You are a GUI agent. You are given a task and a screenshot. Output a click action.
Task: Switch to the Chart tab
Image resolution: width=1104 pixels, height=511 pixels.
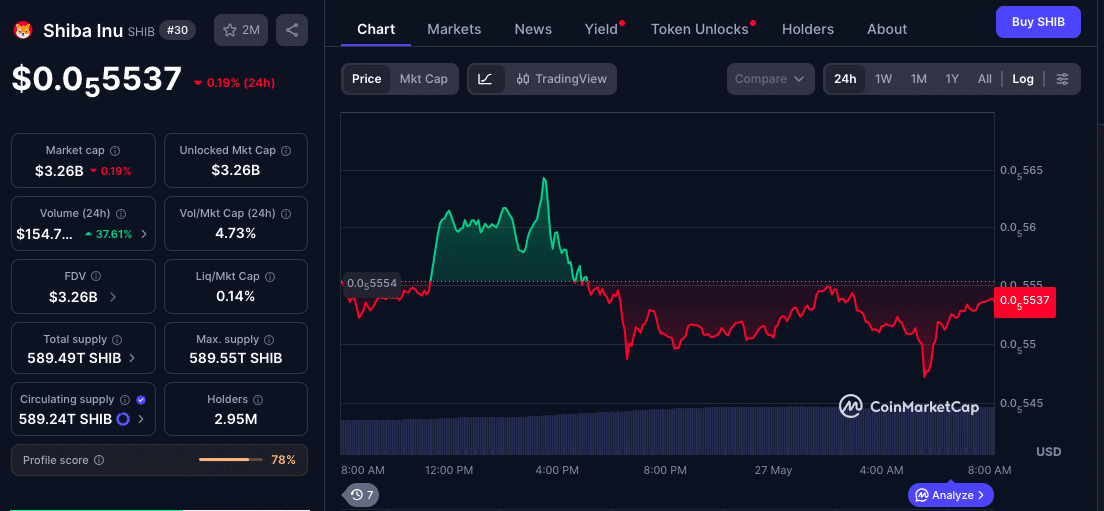pos(376,30)
